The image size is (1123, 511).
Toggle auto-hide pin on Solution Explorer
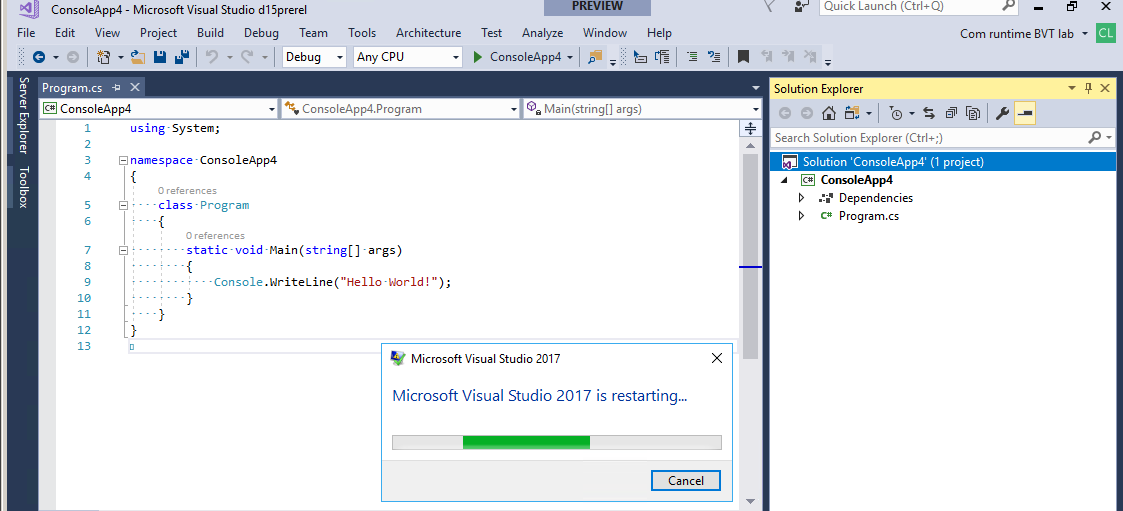pos(1089,88)
